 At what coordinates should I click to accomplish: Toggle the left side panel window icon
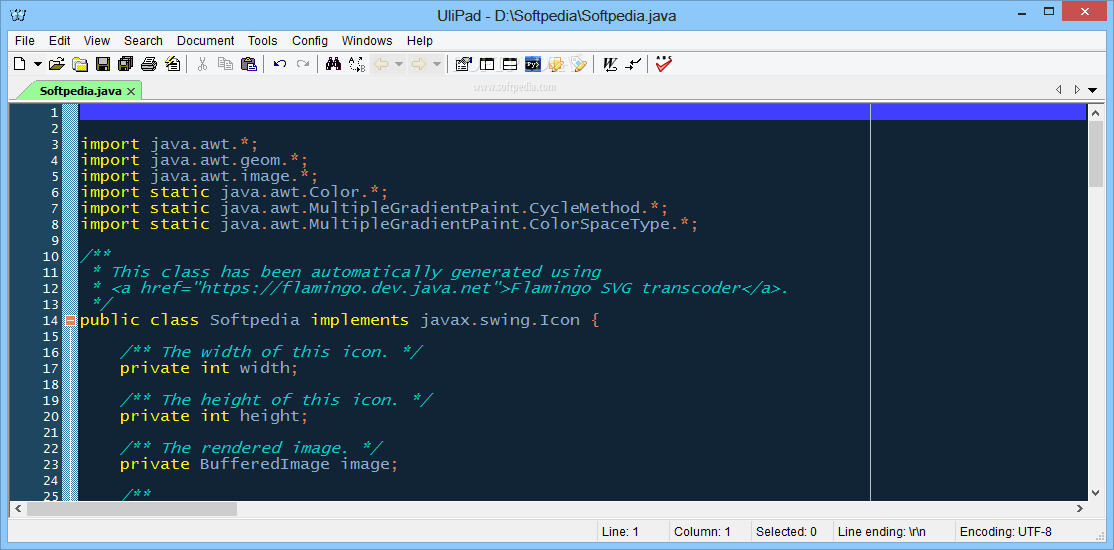[487, 64]
